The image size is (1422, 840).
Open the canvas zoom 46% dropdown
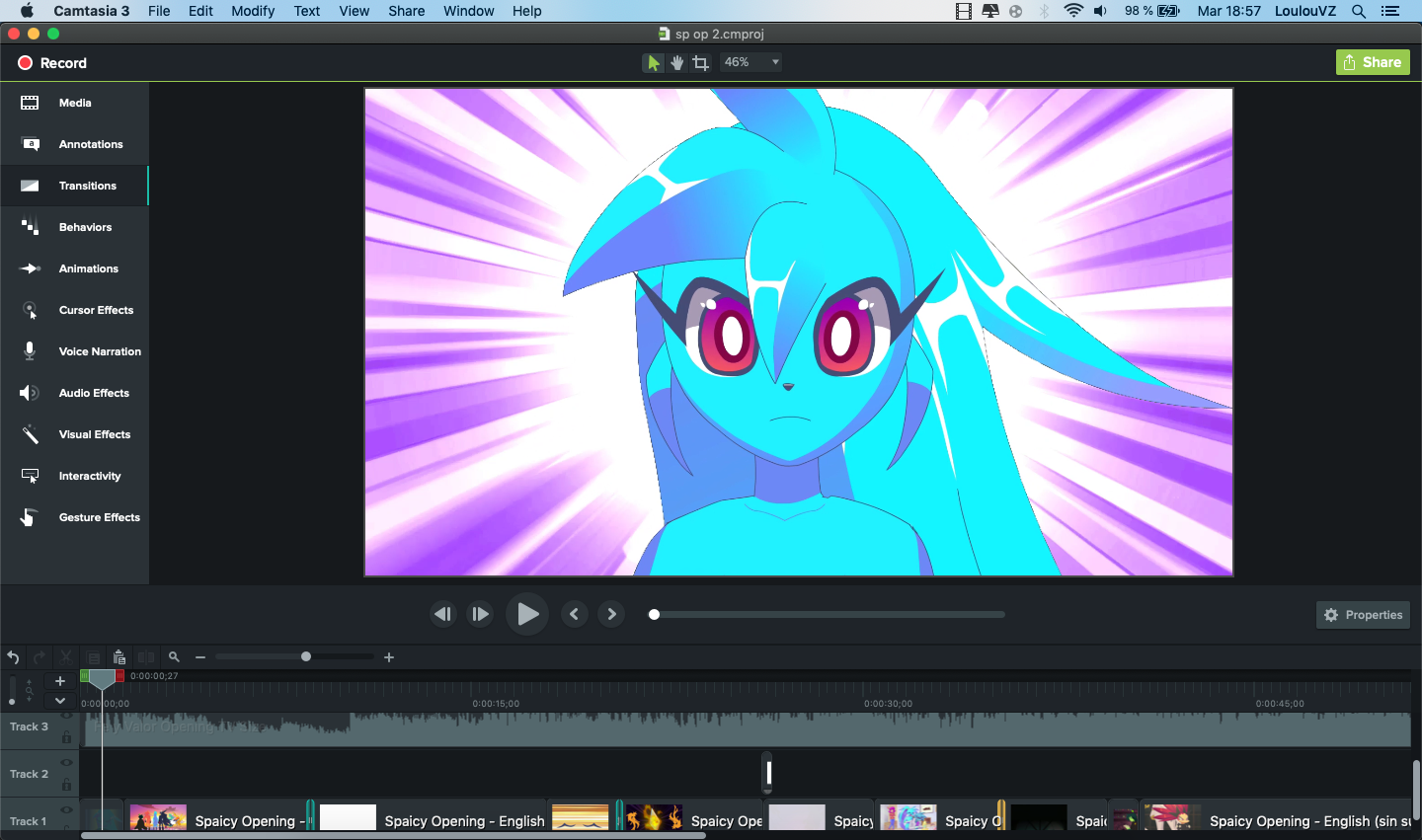(751, 62)
